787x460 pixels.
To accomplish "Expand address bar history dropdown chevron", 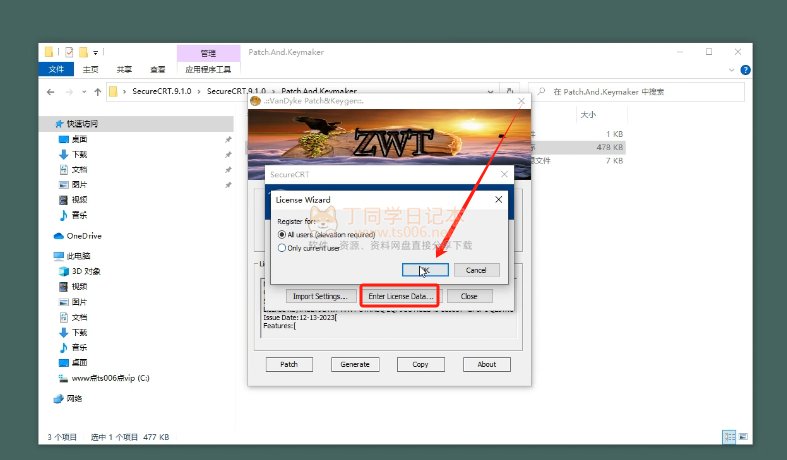I will (490, 92).
